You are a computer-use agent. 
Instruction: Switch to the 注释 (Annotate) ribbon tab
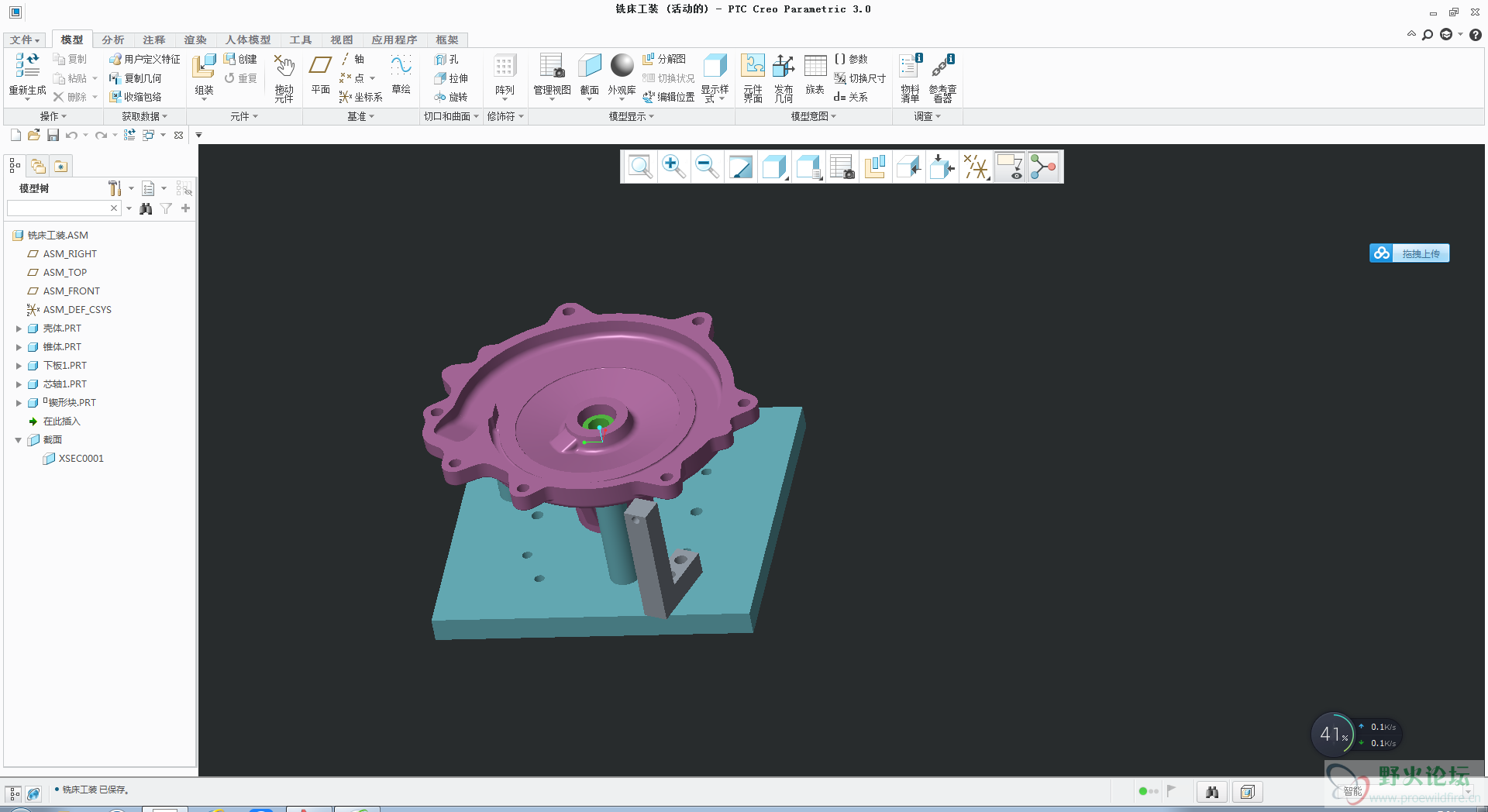click(154, 40)
